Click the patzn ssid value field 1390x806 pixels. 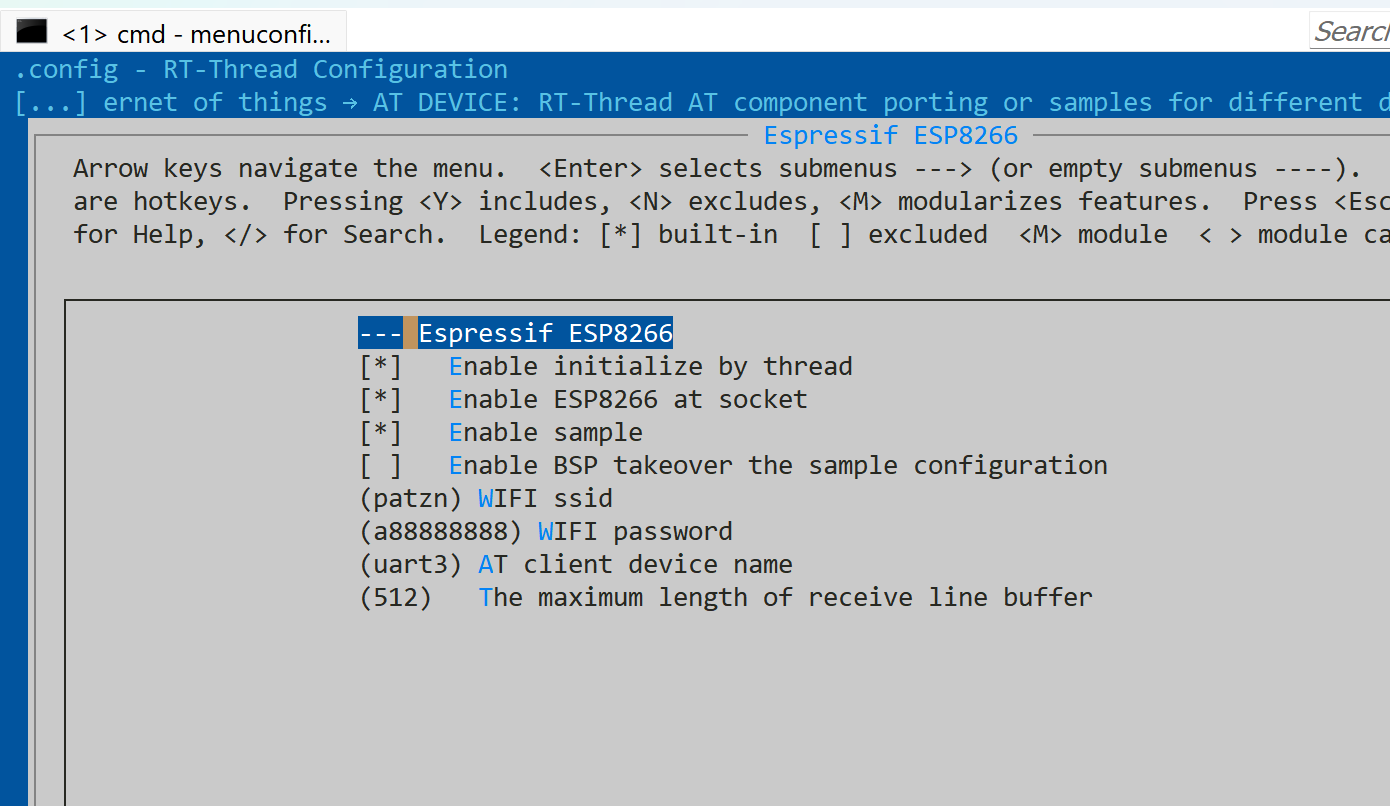click(412, 499)
